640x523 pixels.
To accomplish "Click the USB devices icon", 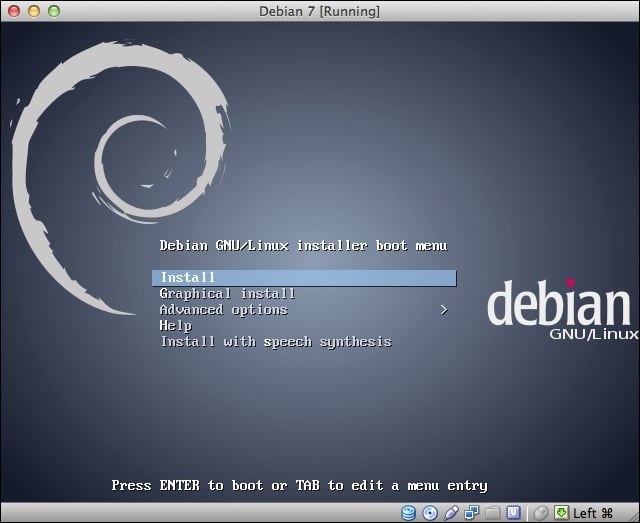I will click(451, 512).
